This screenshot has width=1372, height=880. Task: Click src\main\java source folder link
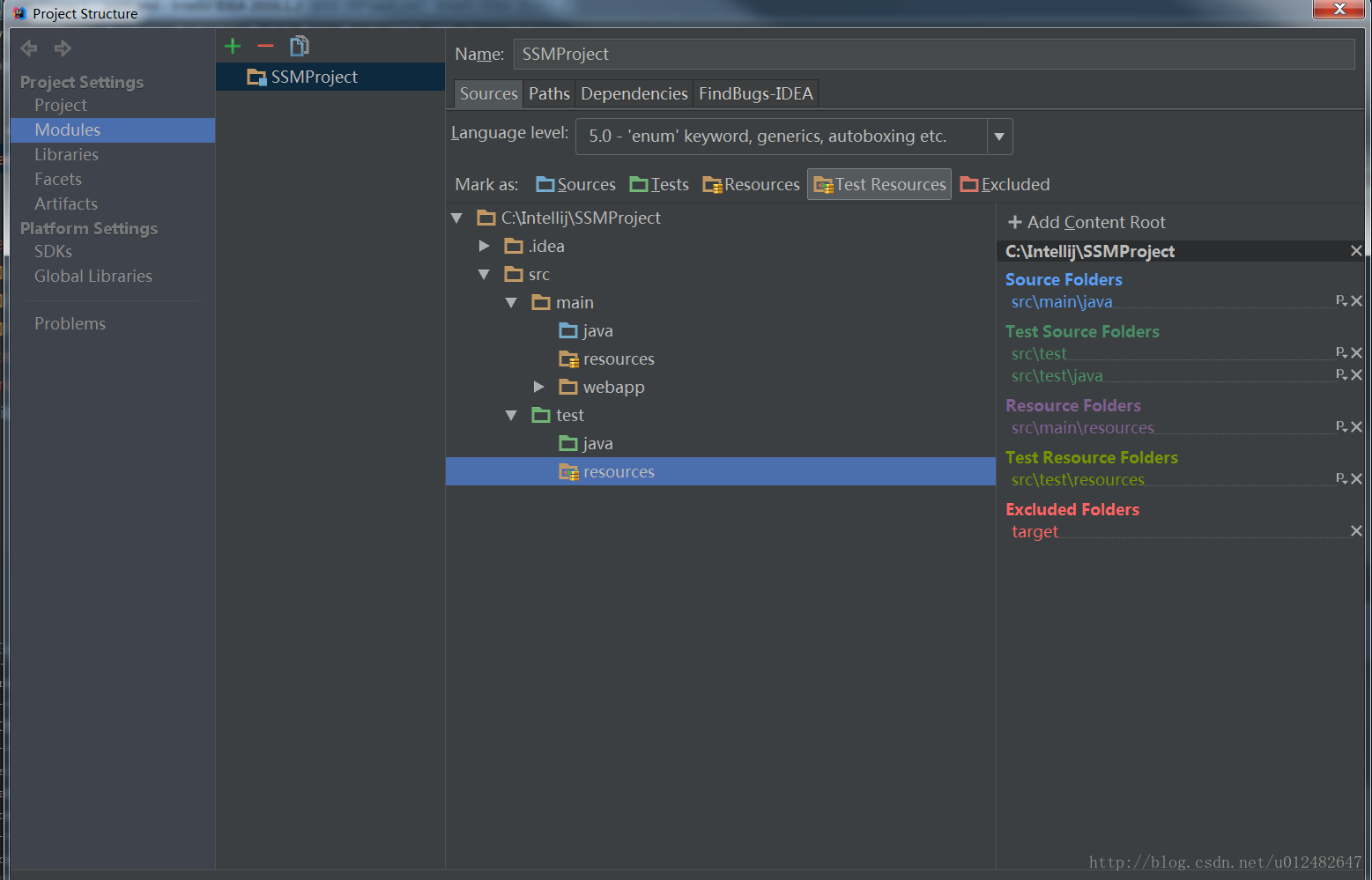click(x=1062, y=301)
